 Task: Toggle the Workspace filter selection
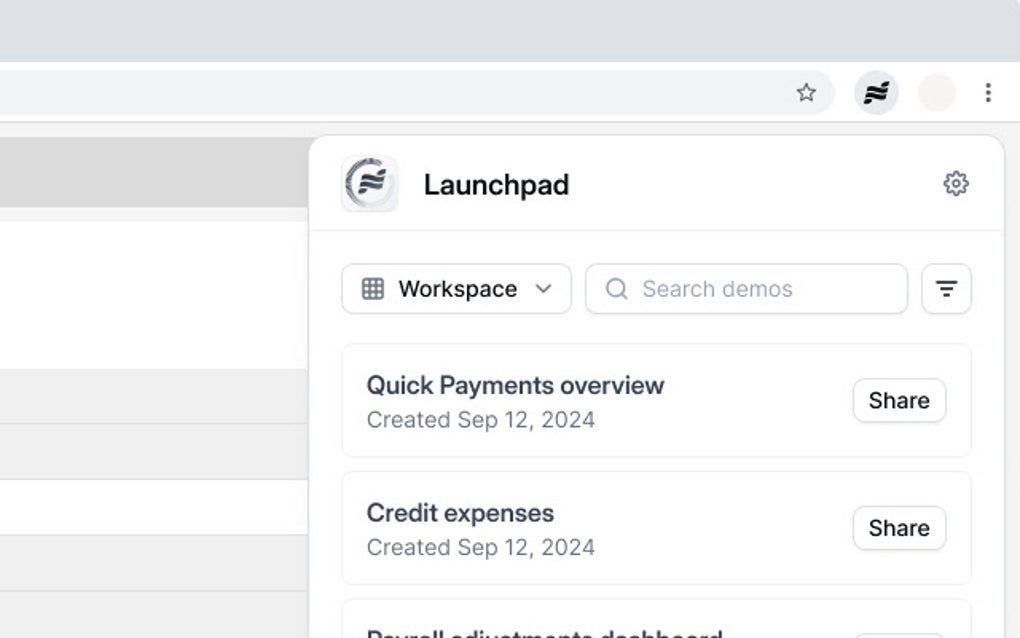tap(455, 289)
